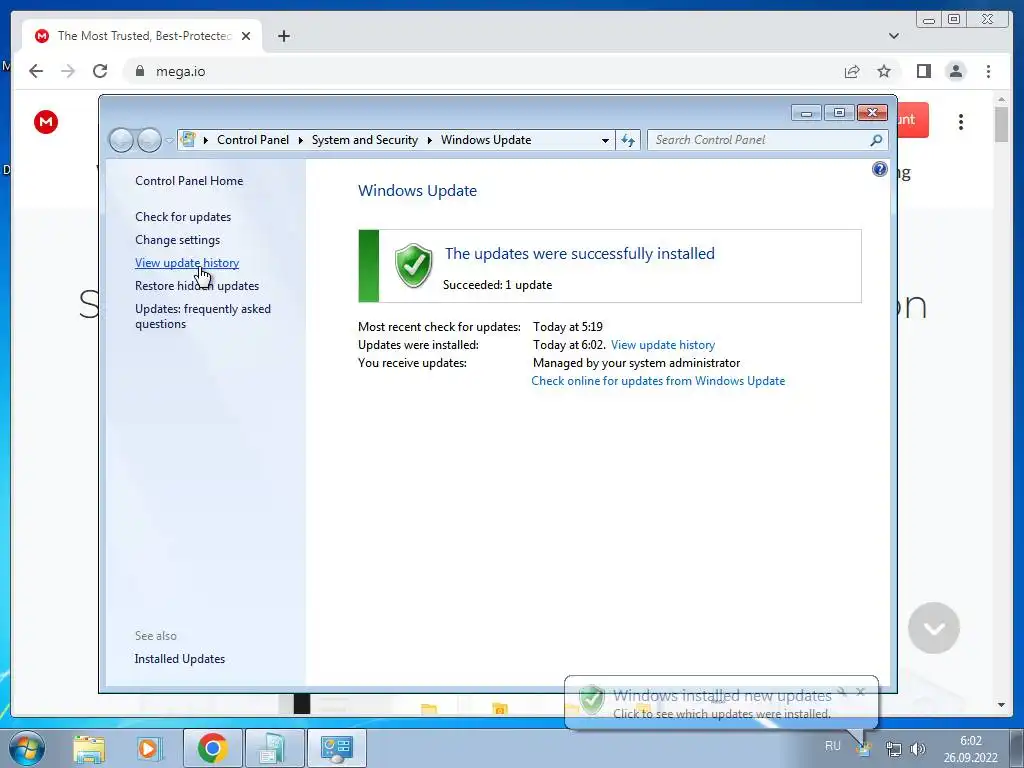Viewport: 1024px width, 768px height.
Task: Open the address bar history dropdown arrow
Action: 605,140
